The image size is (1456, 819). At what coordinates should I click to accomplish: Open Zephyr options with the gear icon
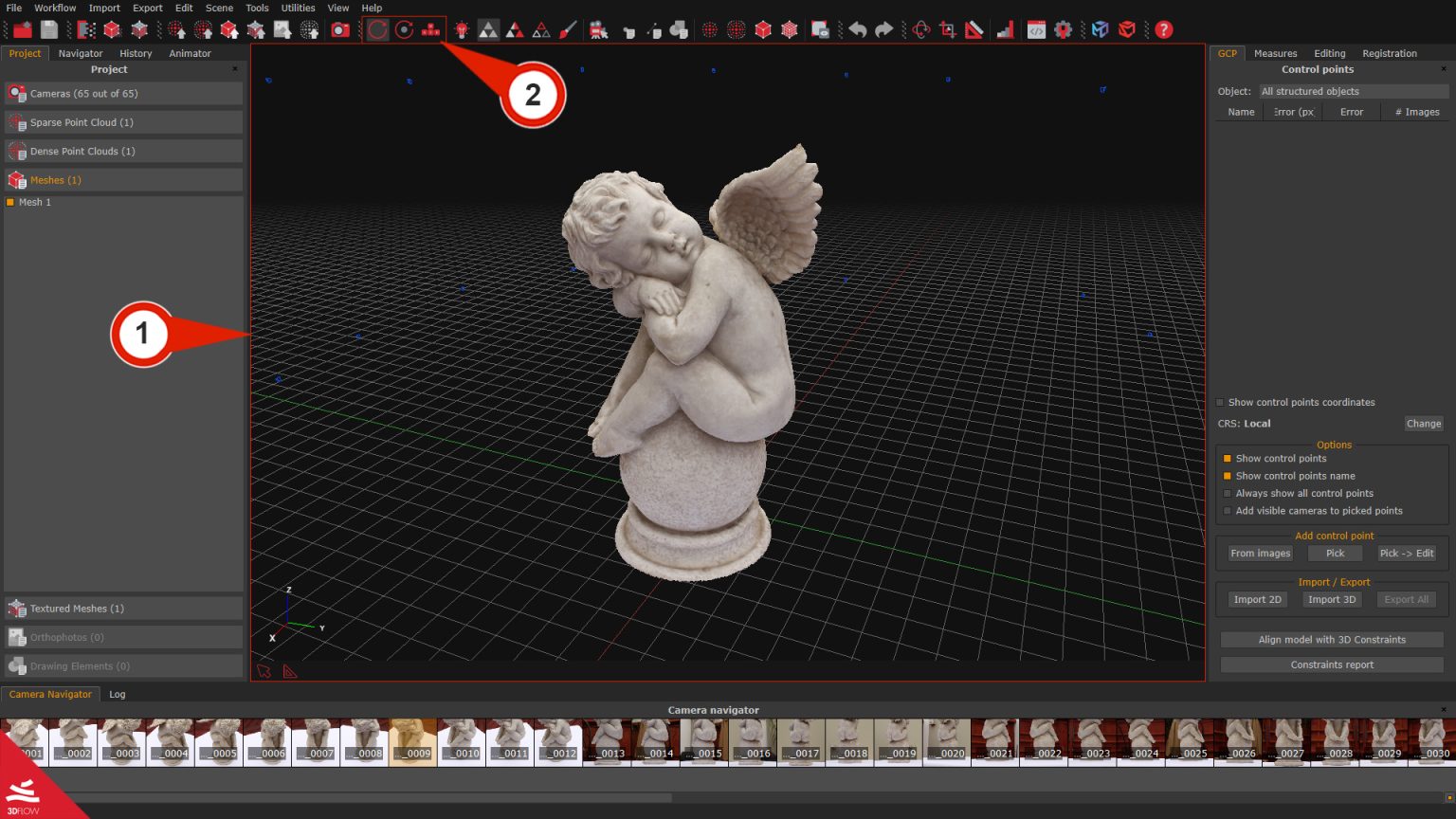(x=1063, y=29)
